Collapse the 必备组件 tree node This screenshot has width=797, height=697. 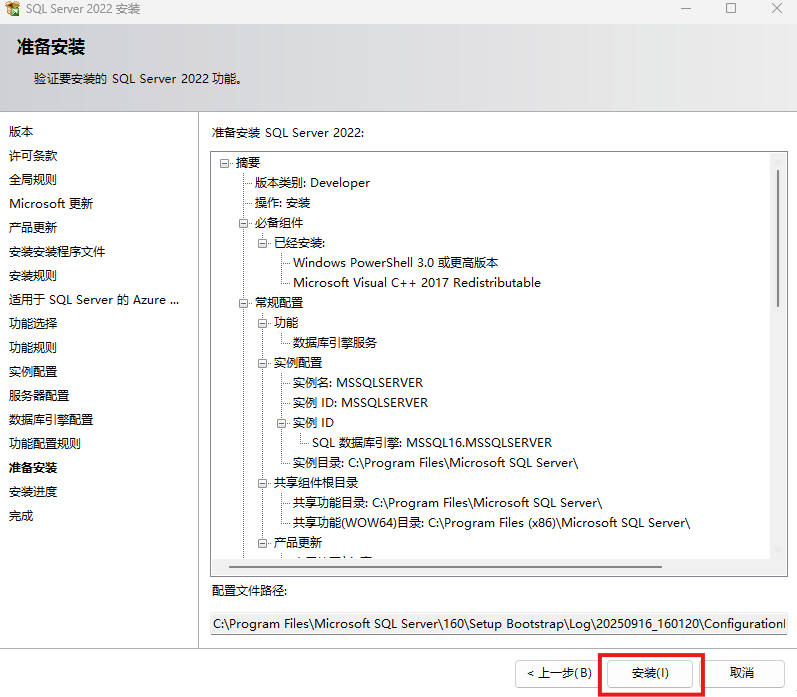coord(243,223)
